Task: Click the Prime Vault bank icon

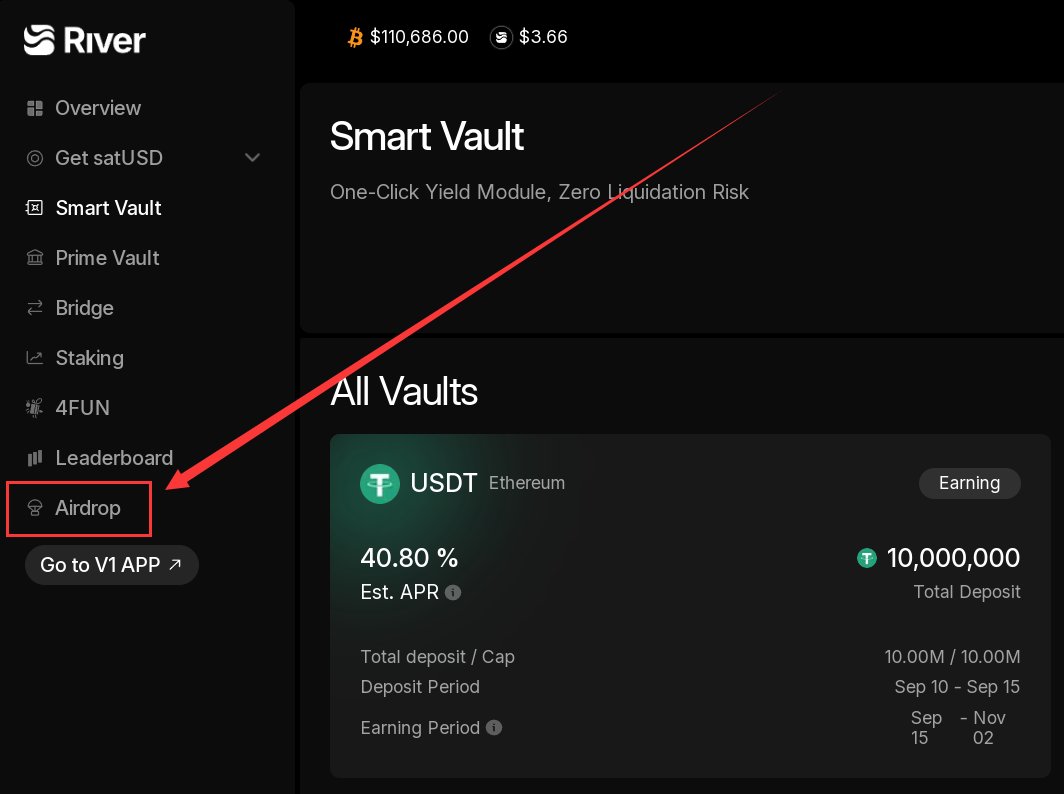Action: click(x=35, y=258)
